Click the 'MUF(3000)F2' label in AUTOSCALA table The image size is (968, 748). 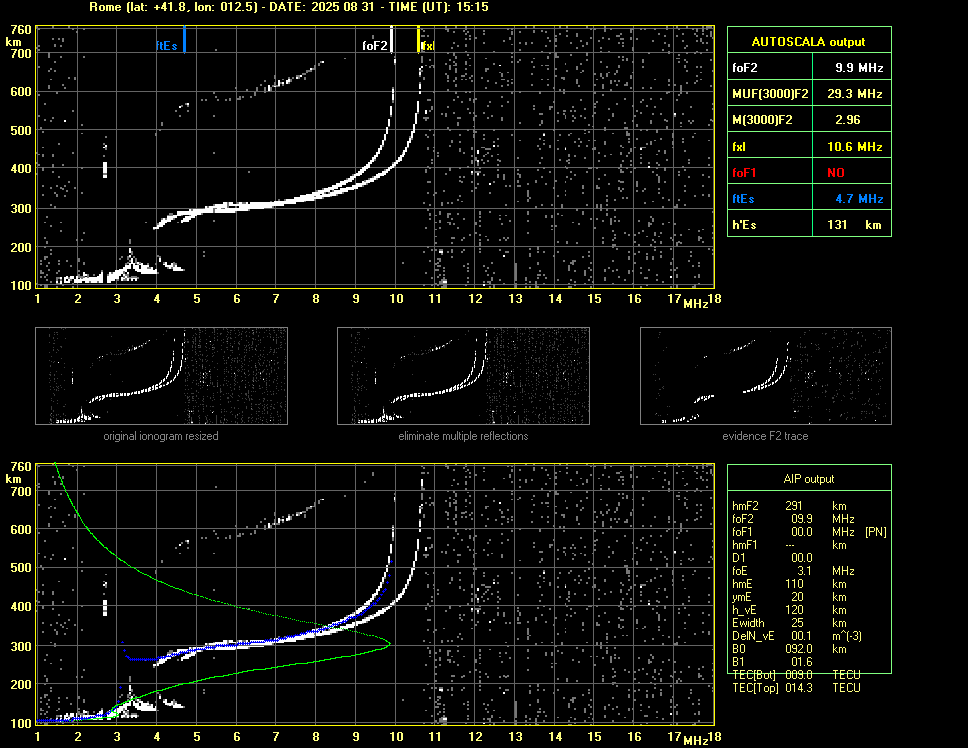(x=770, y=94)
